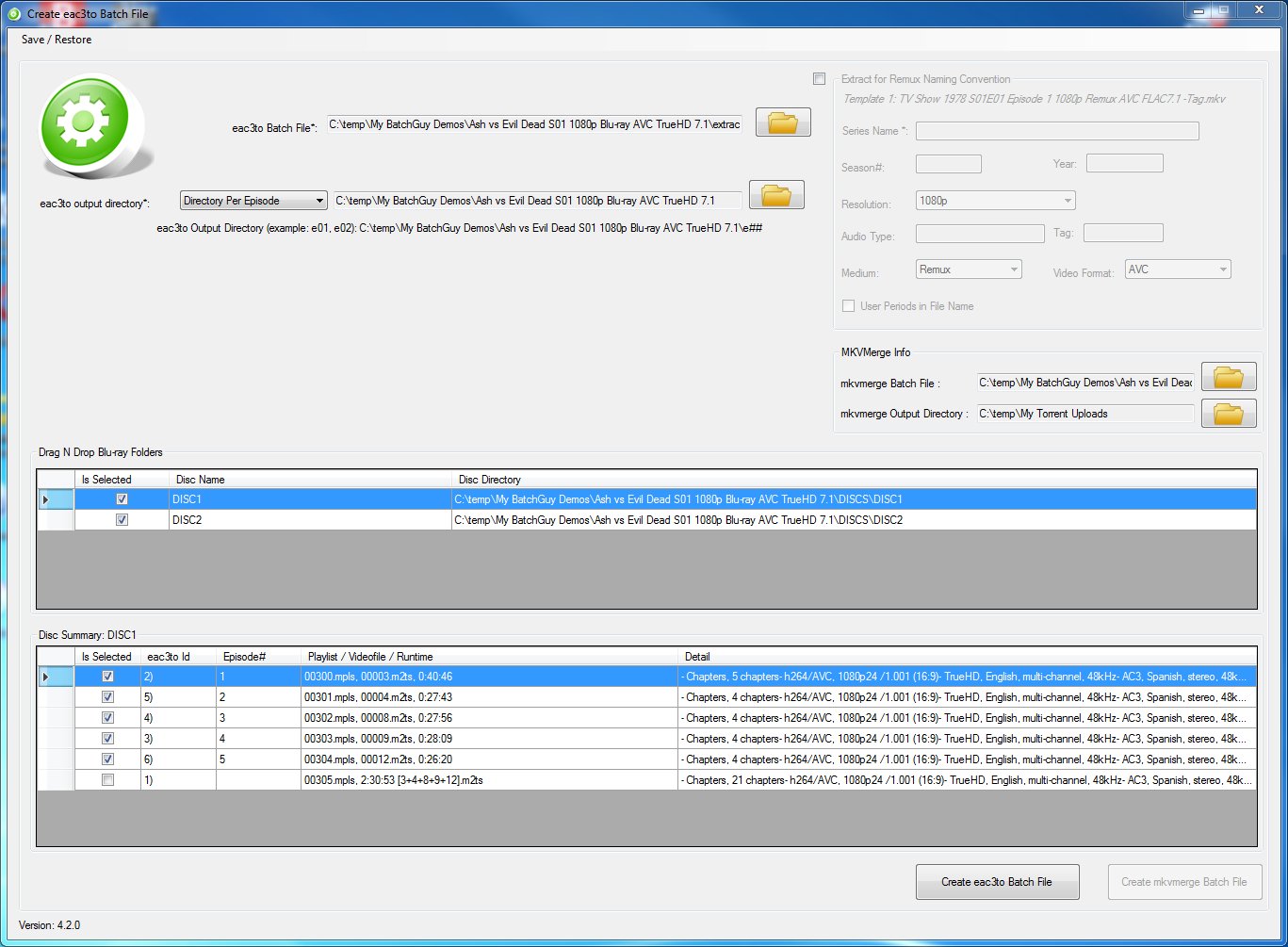Click the Audio Type input field
Image resolution: width=1288 pixels, height=947 pixels.
980,234
